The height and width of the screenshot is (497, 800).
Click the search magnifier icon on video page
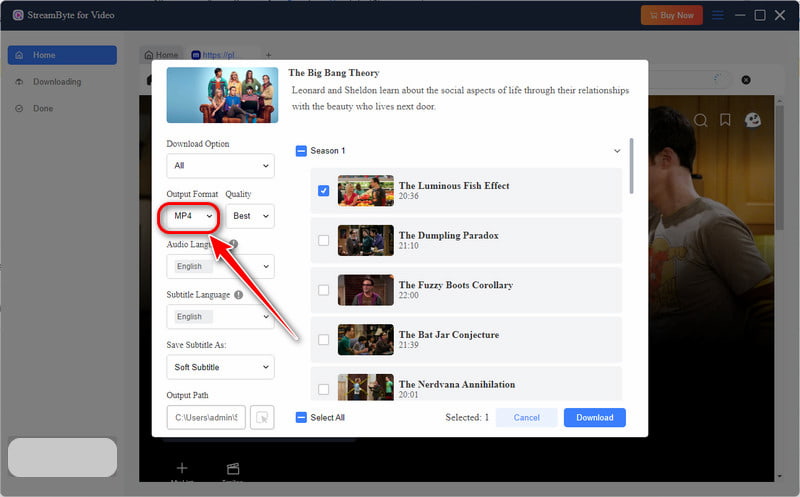coord(701,120)
